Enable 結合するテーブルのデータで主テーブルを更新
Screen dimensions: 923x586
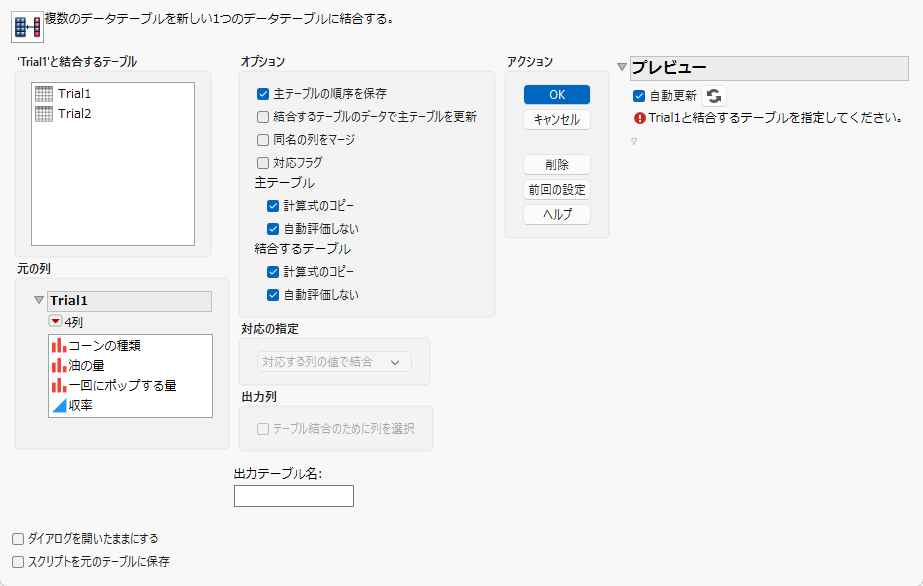(263, 117)
